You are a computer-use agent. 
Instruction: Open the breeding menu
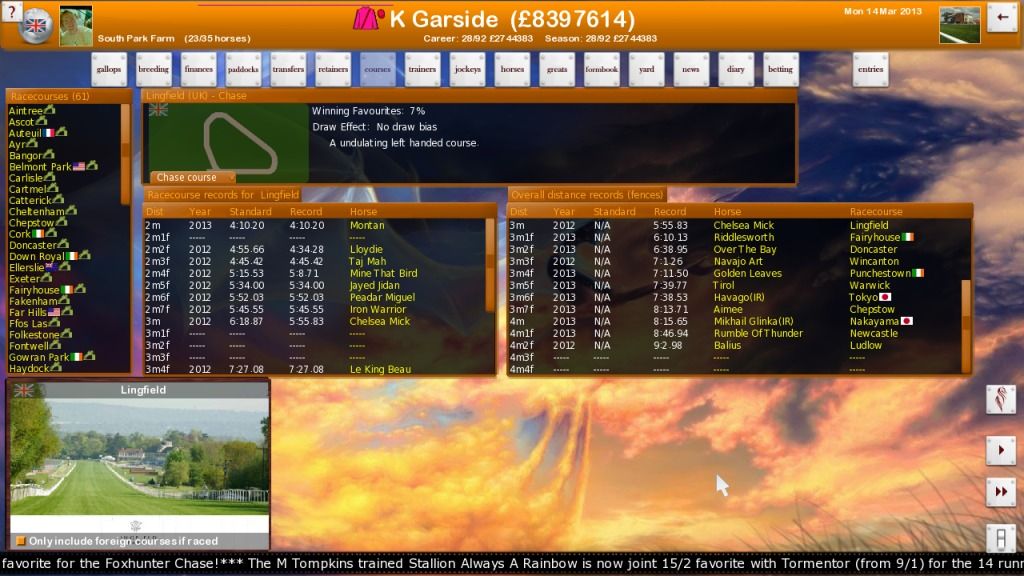coord(153,69)
